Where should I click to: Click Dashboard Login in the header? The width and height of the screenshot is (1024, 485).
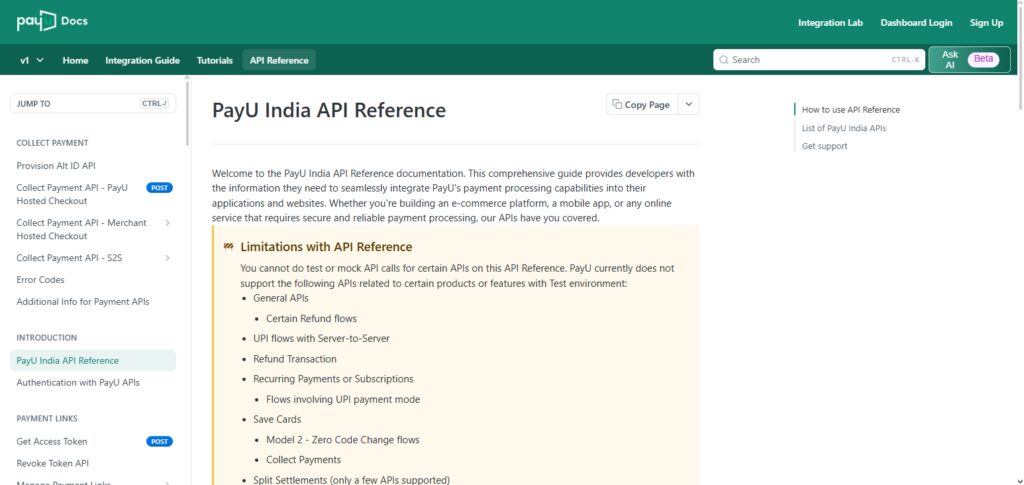[x=916, y=23]
